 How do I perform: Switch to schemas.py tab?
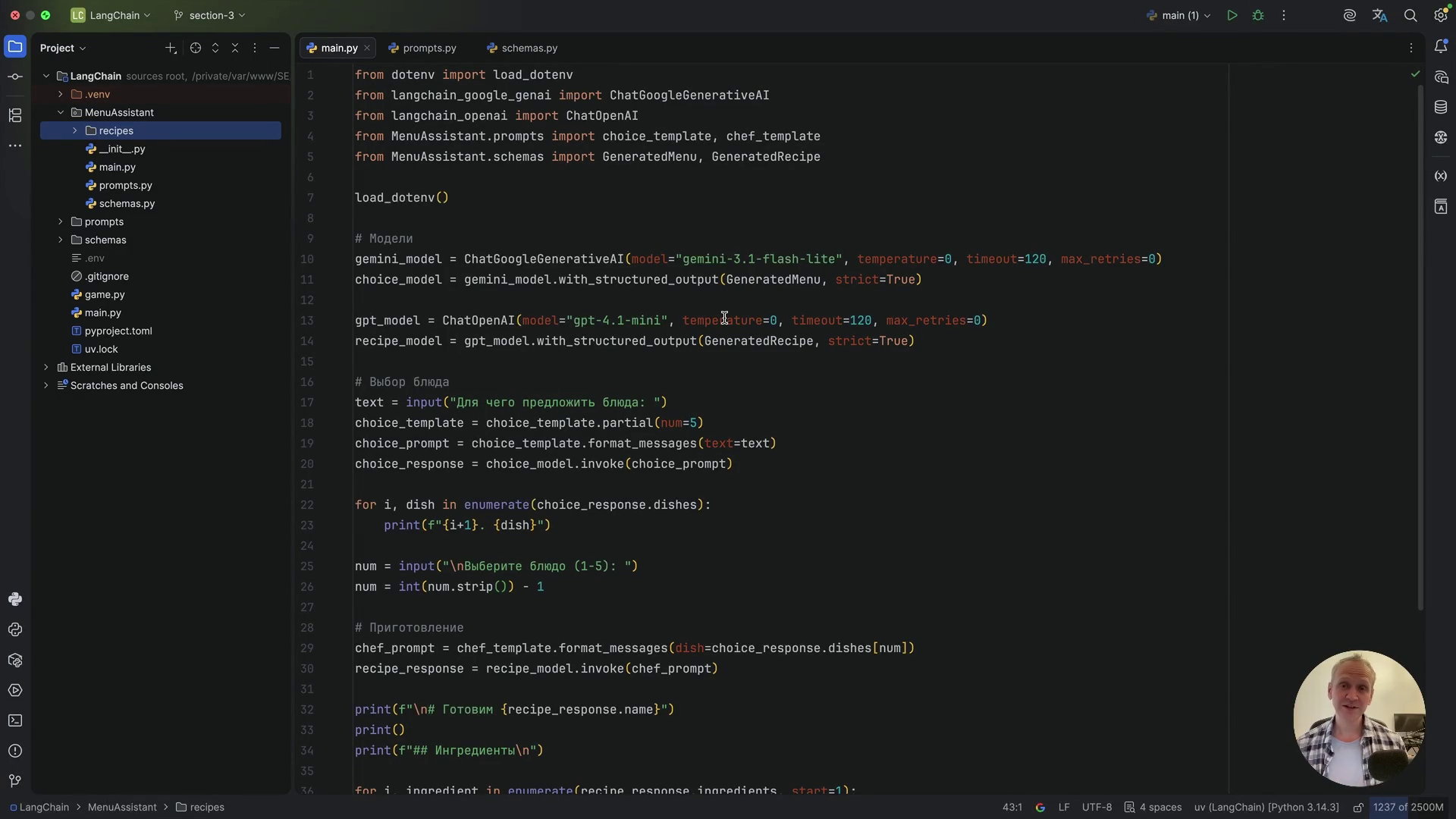522,48
